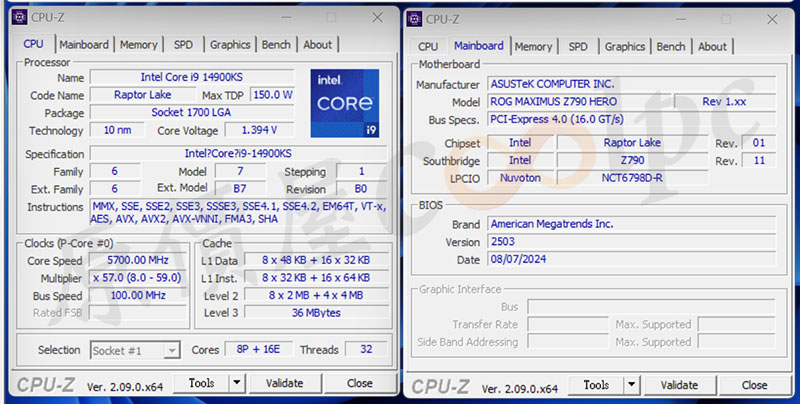Click Level 3 cache value 36 MBytes

point(316,313)
